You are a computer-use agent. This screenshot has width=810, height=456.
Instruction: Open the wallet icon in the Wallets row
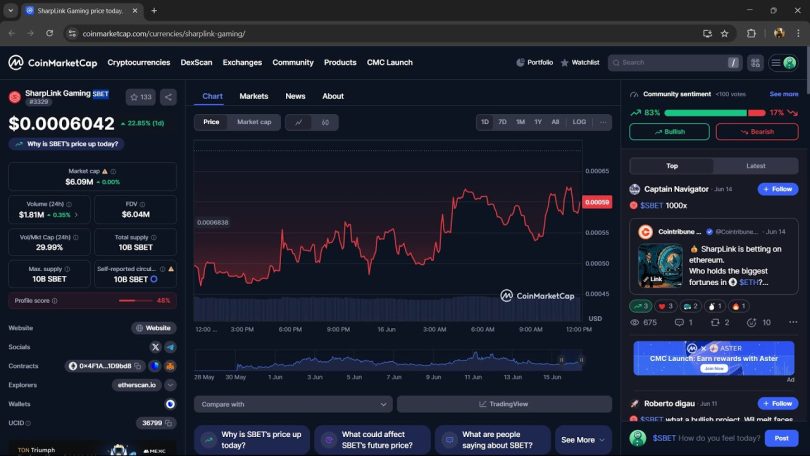pyautogui.click(x=170, y=404)
